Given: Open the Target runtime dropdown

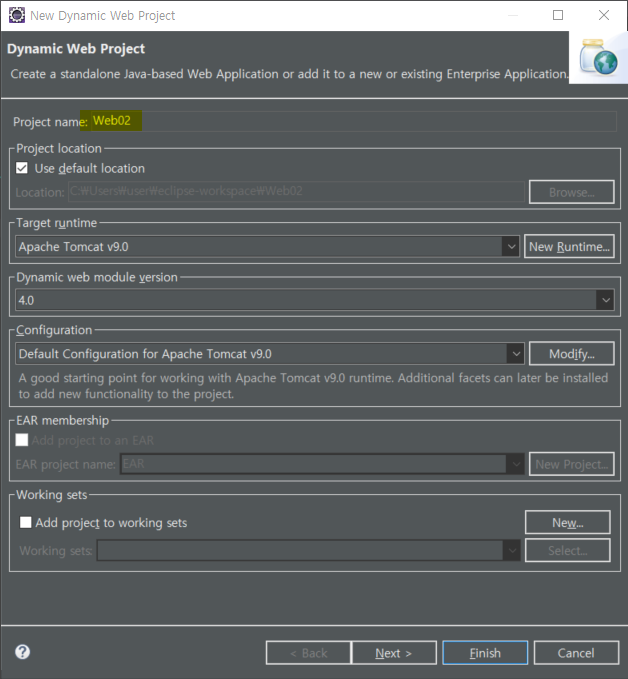Looking at the screenshot, I should tap(511, 246).
